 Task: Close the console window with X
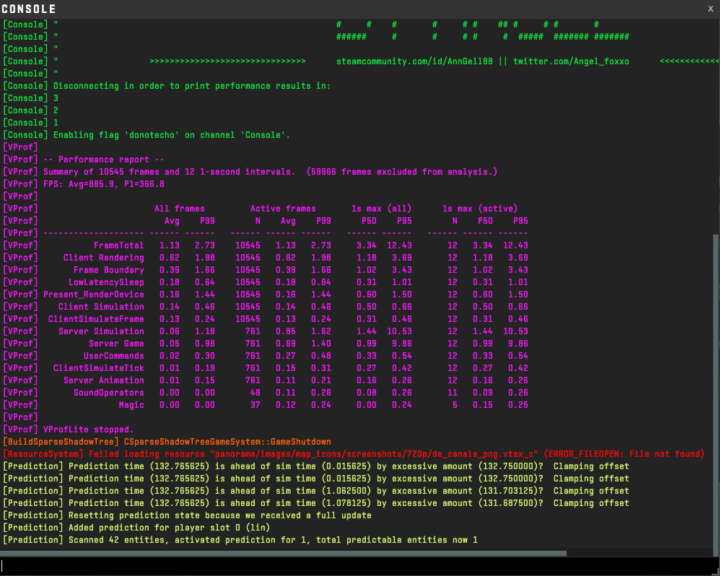(710, 9)
